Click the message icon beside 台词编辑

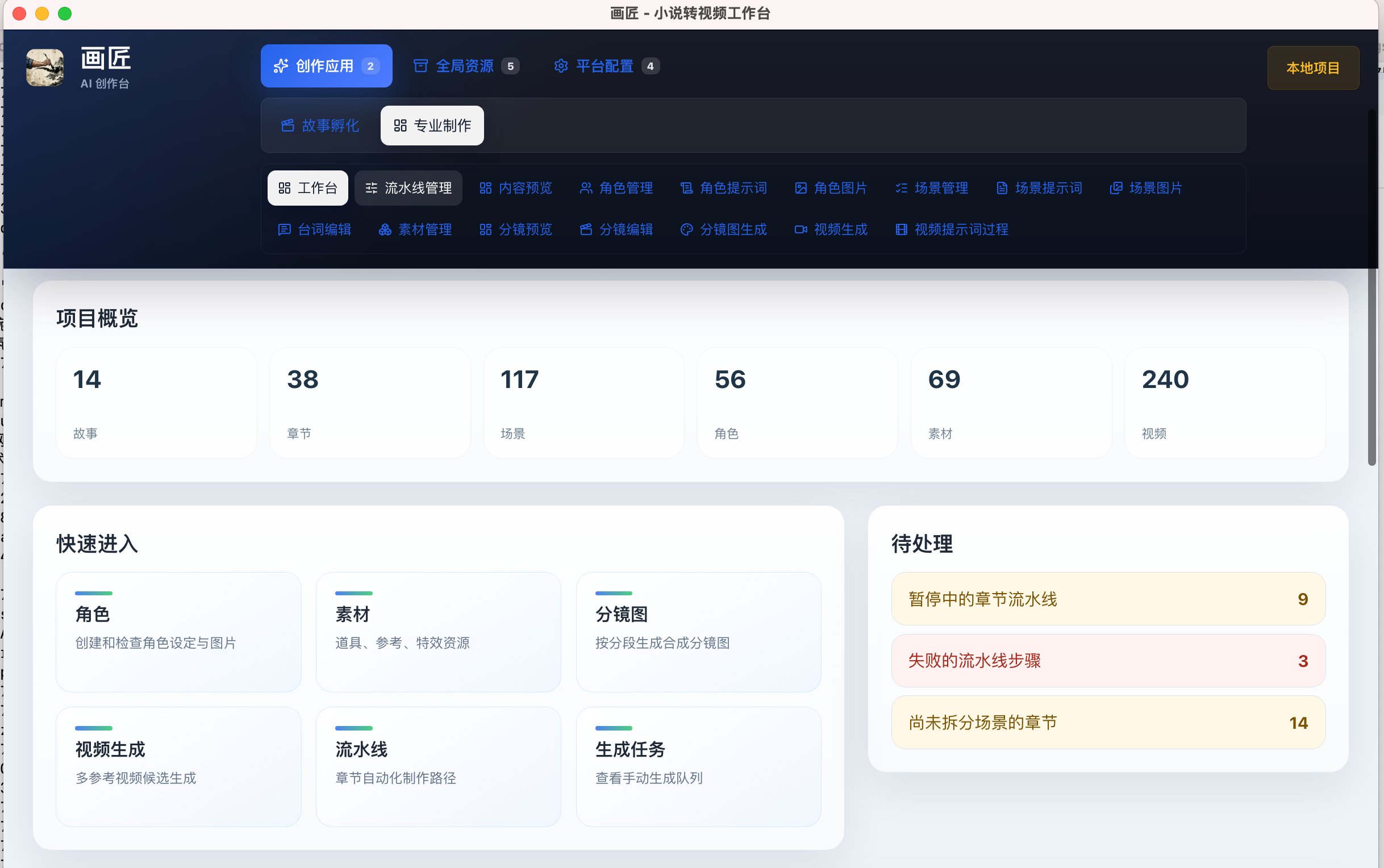coord(284,229)
